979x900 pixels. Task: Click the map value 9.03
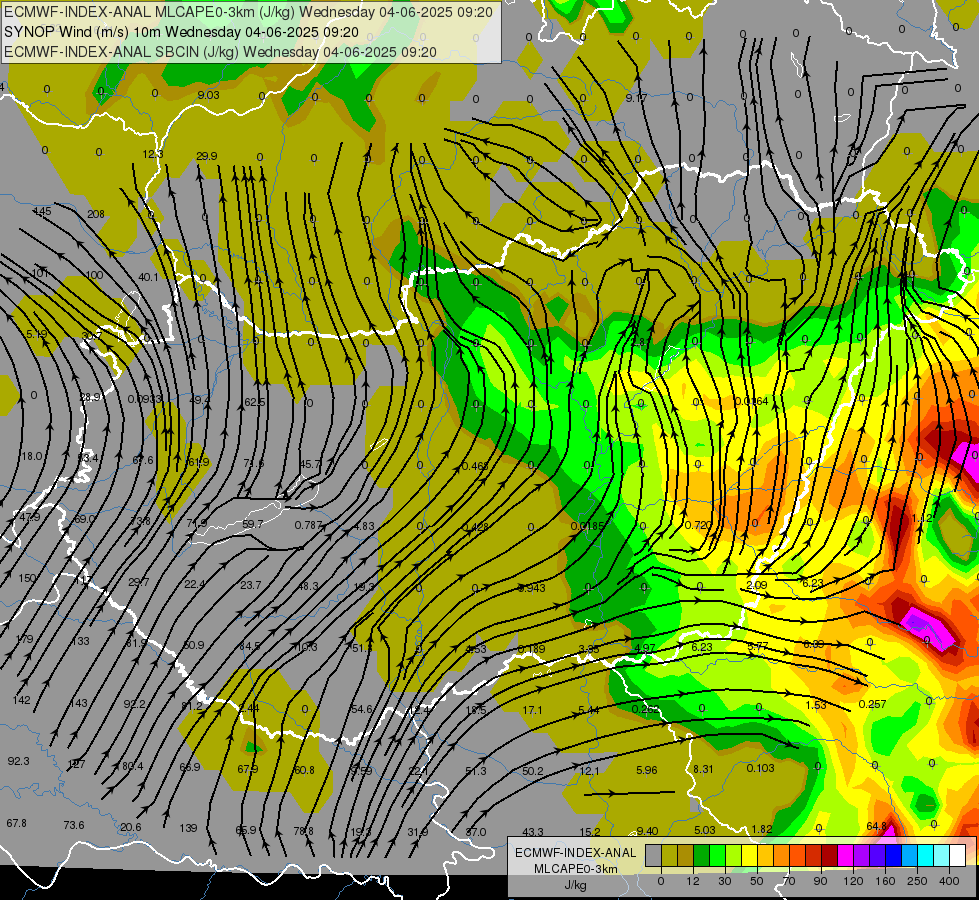(209, 95)
